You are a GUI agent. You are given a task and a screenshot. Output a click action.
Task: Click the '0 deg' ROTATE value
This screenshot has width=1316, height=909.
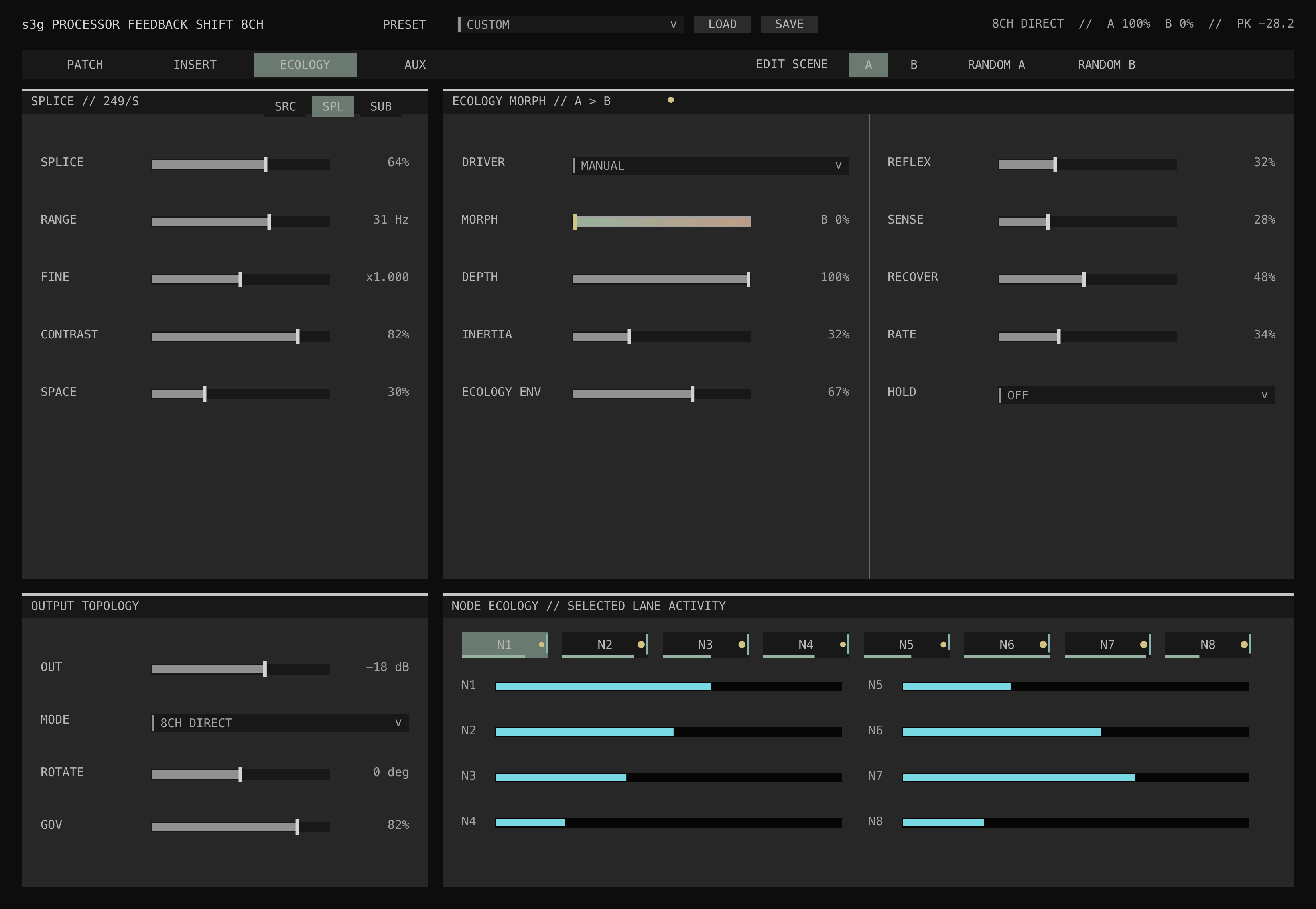390,772
